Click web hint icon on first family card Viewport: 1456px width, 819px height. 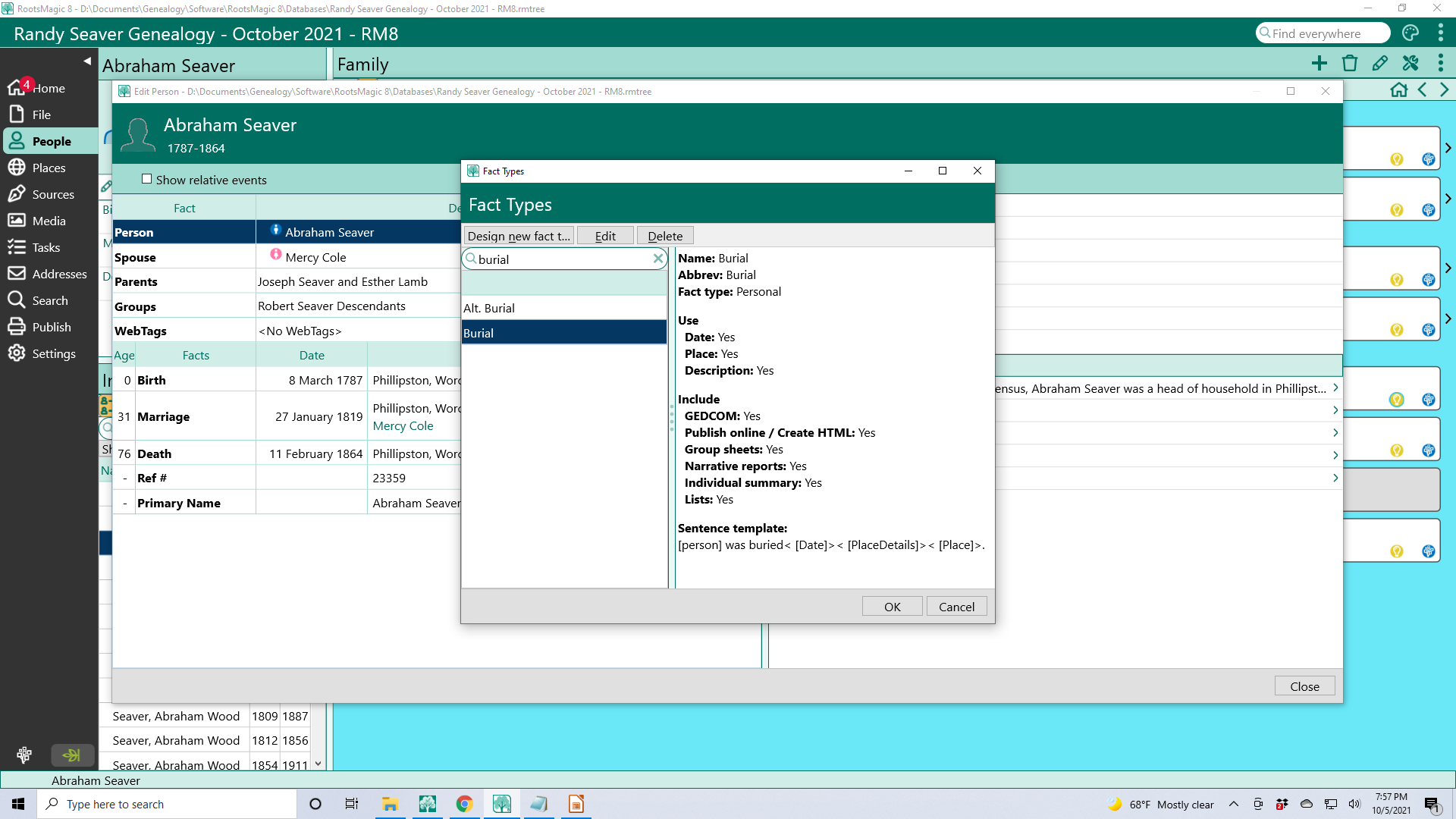1428,159
